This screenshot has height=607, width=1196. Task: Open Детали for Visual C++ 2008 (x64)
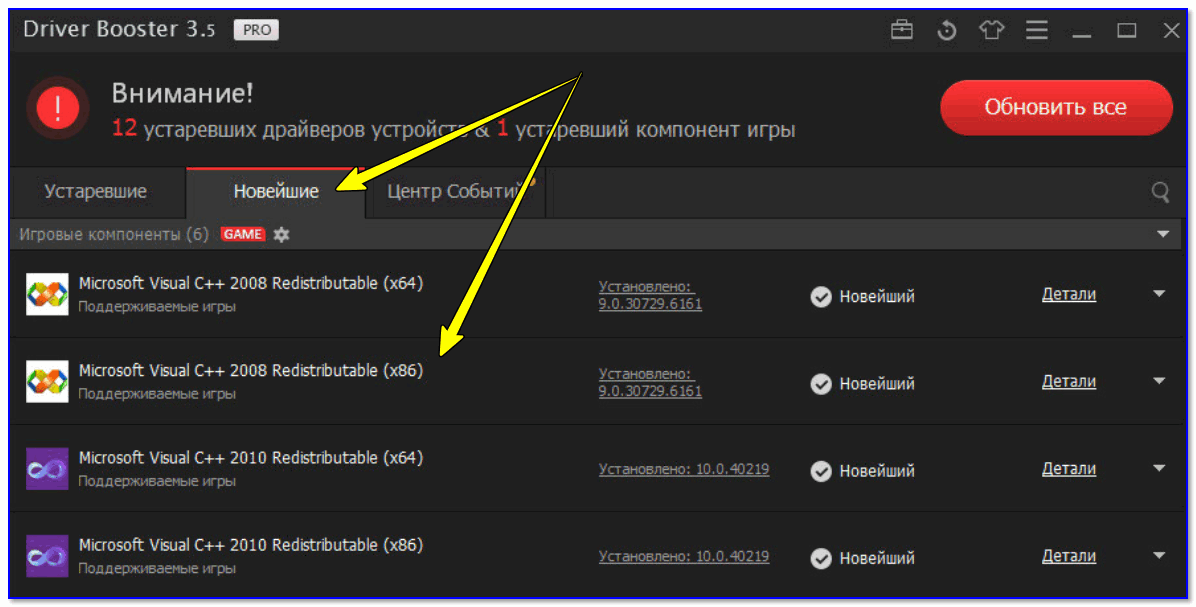tap(1069, 294)
